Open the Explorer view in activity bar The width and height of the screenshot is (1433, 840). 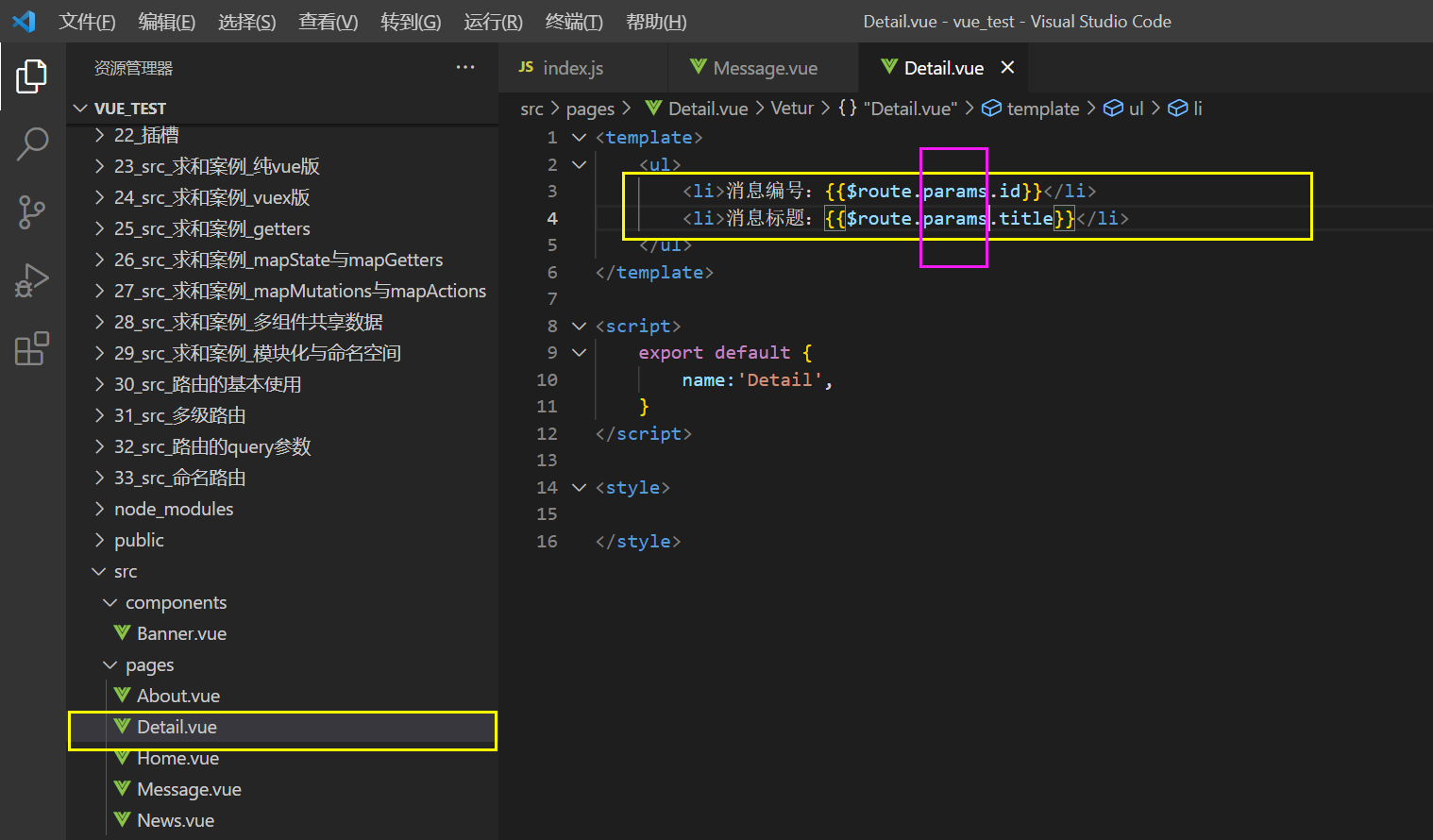point(32,76)
